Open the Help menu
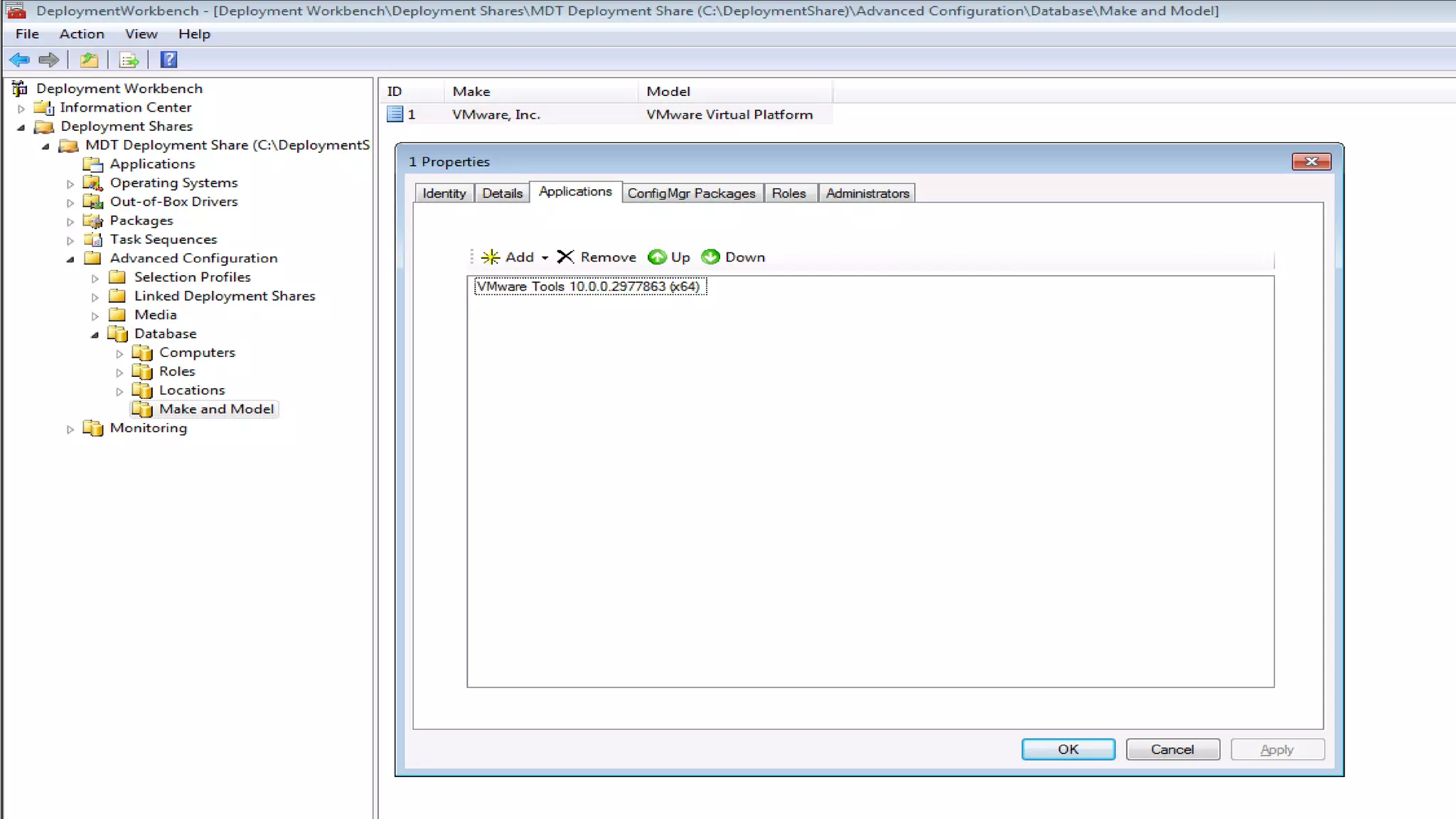Screen dimensions: 1456x819 [194, 33]
